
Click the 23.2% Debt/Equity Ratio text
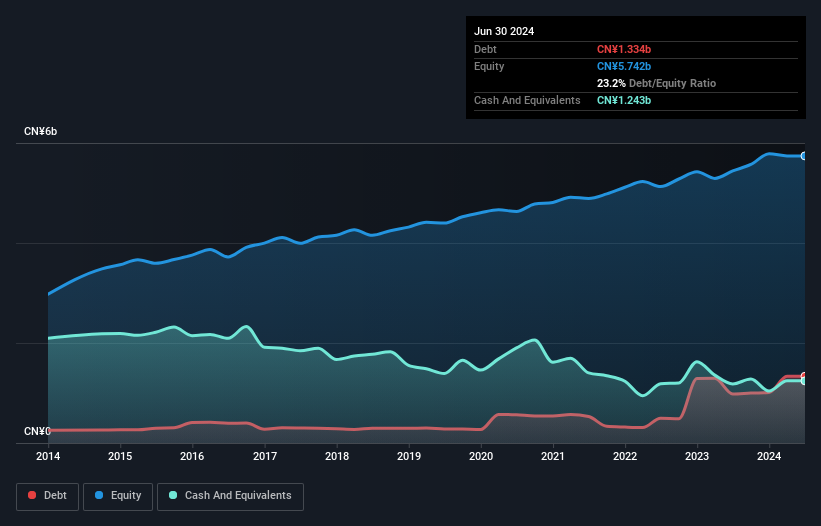(656, 83)
